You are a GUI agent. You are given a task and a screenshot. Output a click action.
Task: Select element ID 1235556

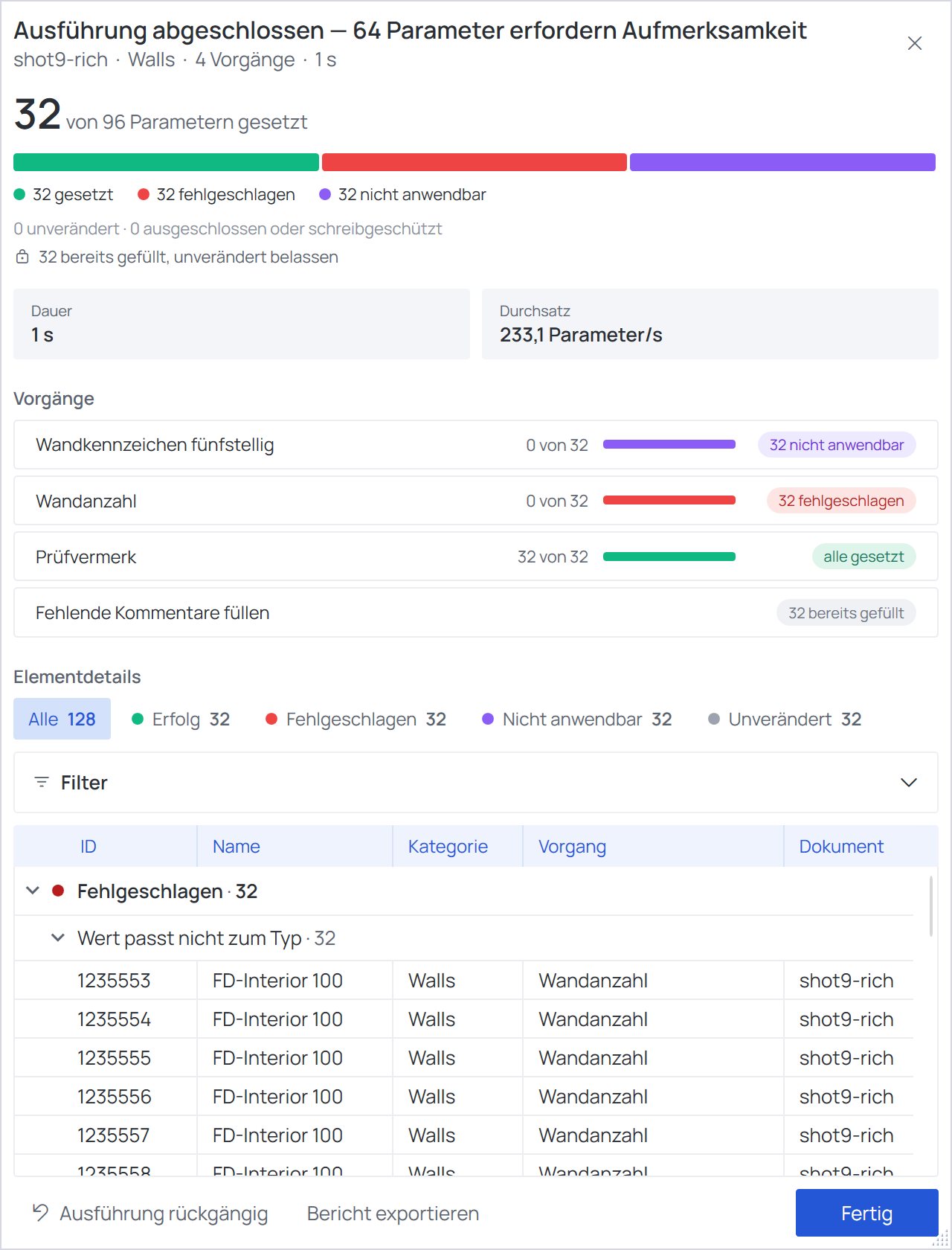coord(114,1097)
